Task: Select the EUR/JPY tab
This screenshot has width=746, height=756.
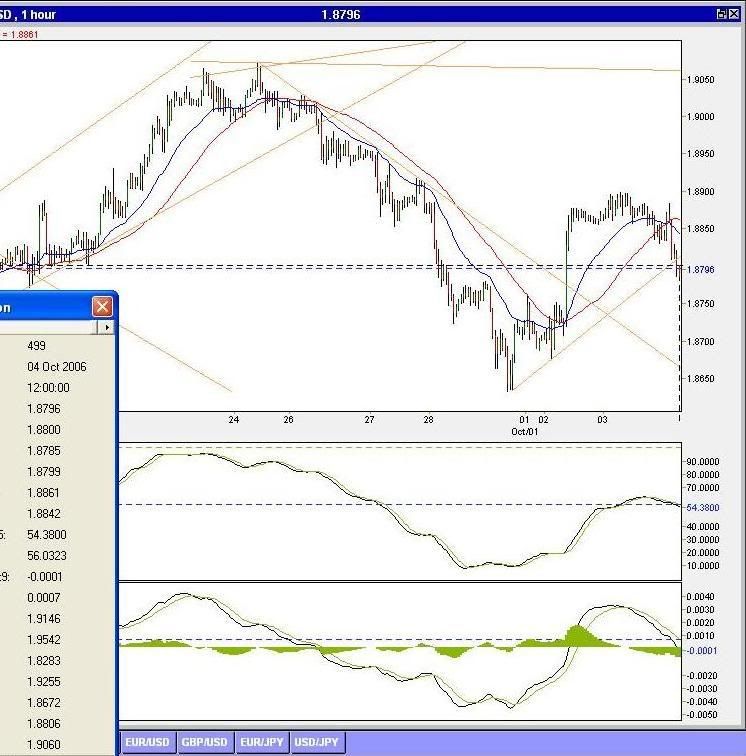Action: coord(261,742)
